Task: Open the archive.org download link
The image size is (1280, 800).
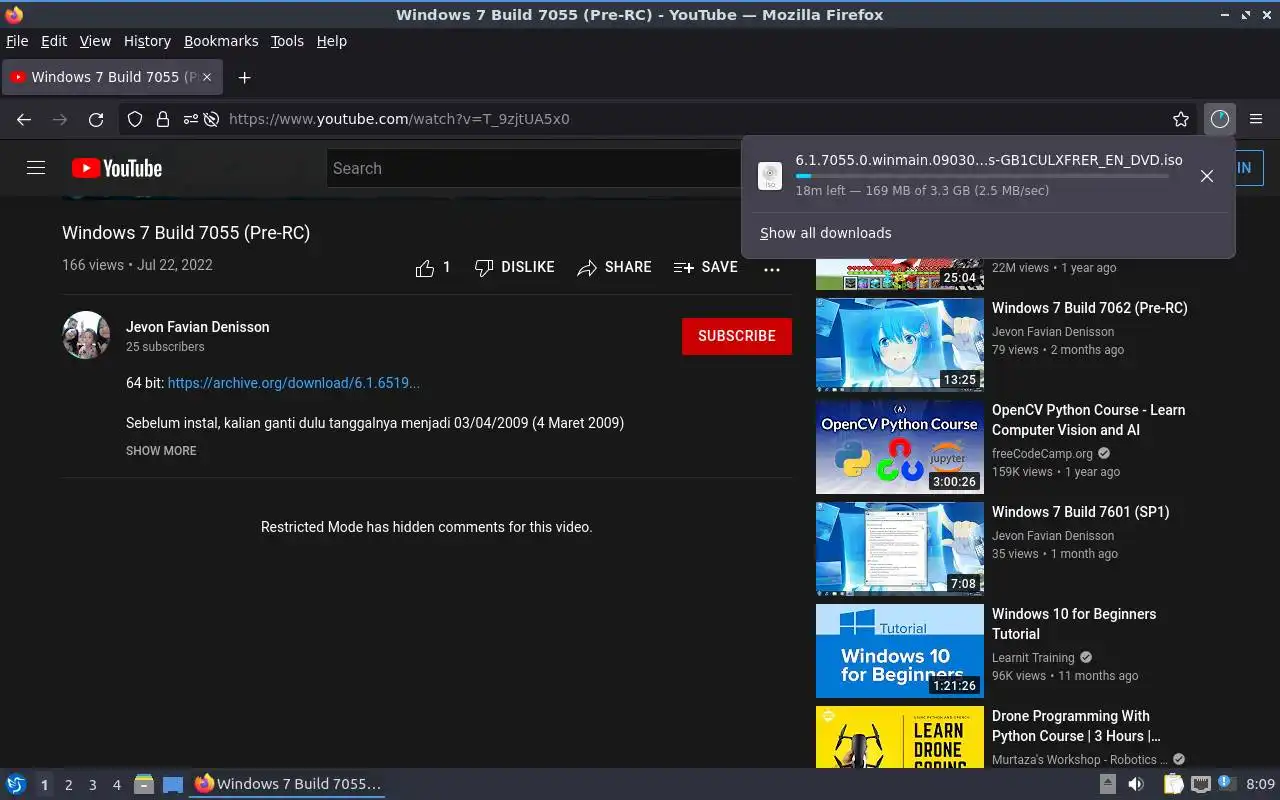Action: point(294,383)
